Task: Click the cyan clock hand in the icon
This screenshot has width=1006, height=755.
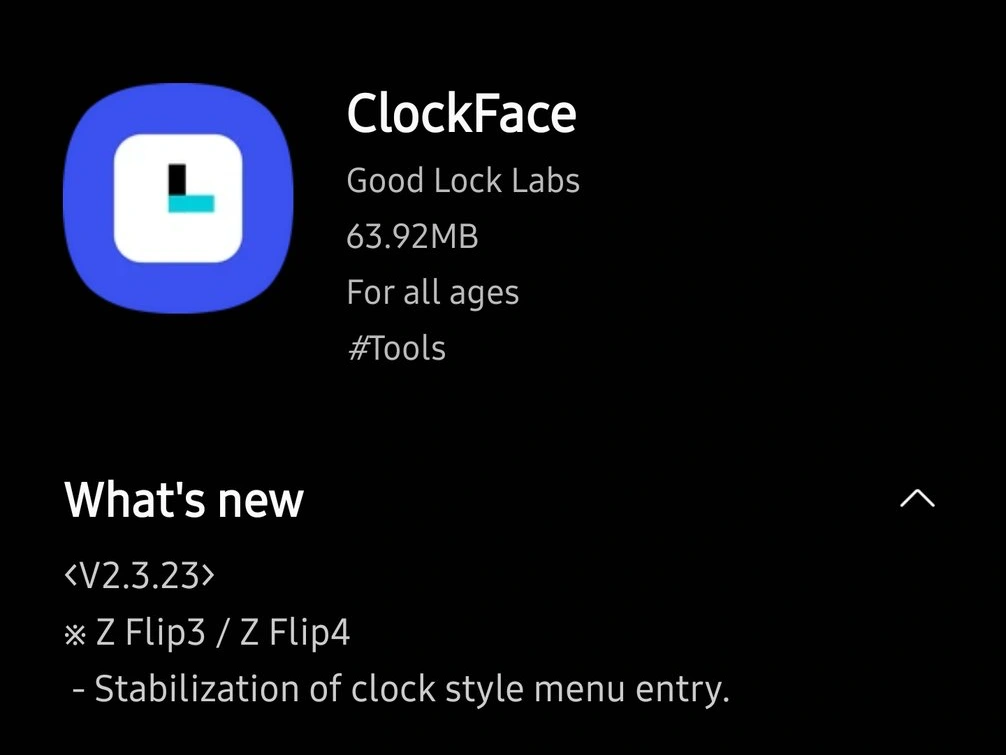Action: pos(191,203)
